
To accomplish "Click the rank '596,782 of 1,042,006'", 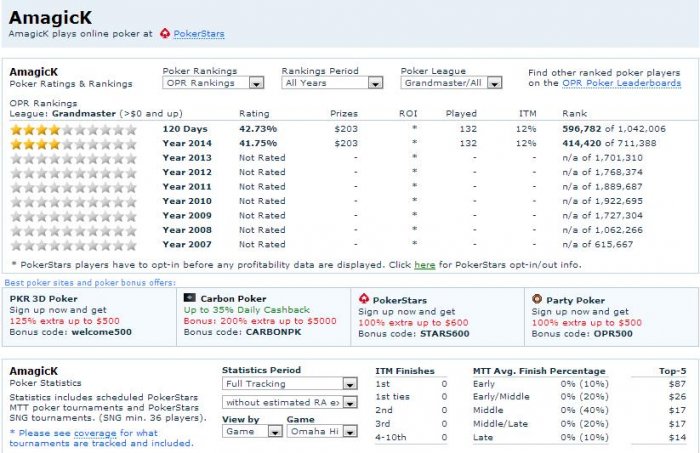I will click(x=614, y=129).
